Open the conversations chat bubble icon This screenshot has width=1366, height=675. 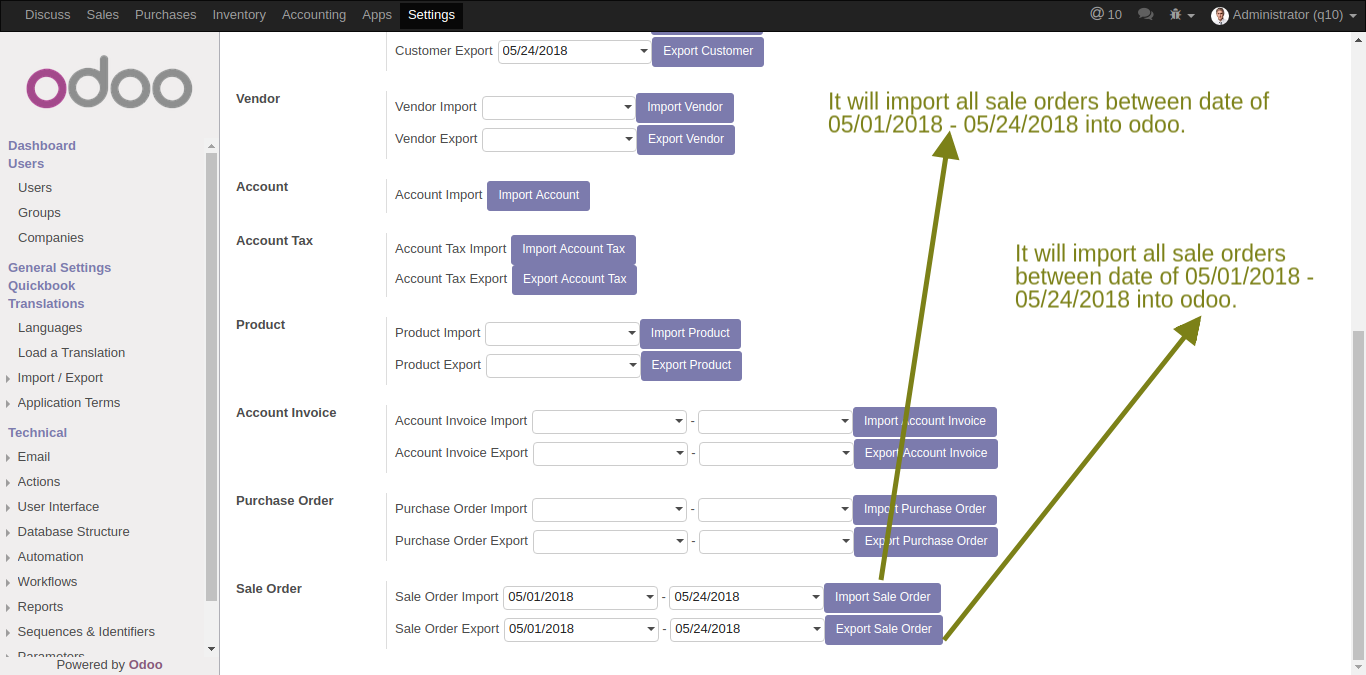coord(1146,15)
